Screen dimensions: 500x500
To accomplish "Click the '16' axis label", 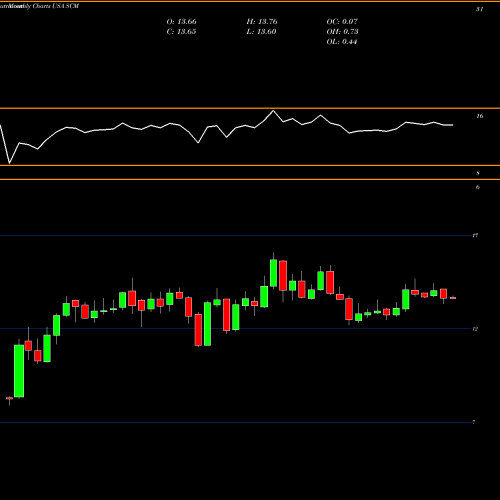I will 479,116.
